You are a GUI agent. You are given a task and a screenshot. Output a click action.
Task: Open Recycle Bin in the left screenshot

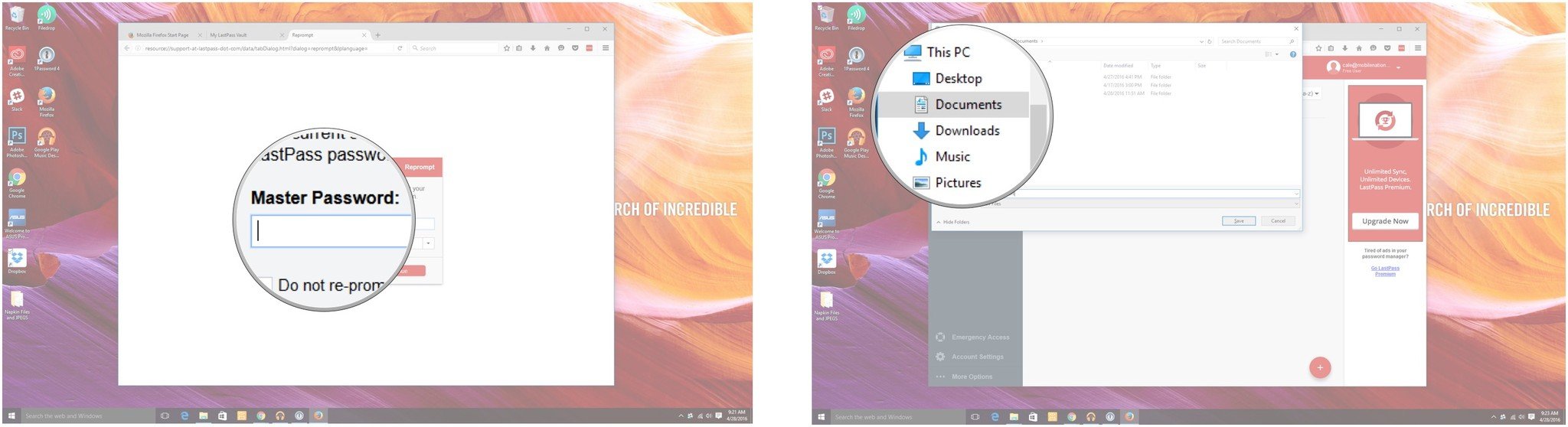coord(17,18)
